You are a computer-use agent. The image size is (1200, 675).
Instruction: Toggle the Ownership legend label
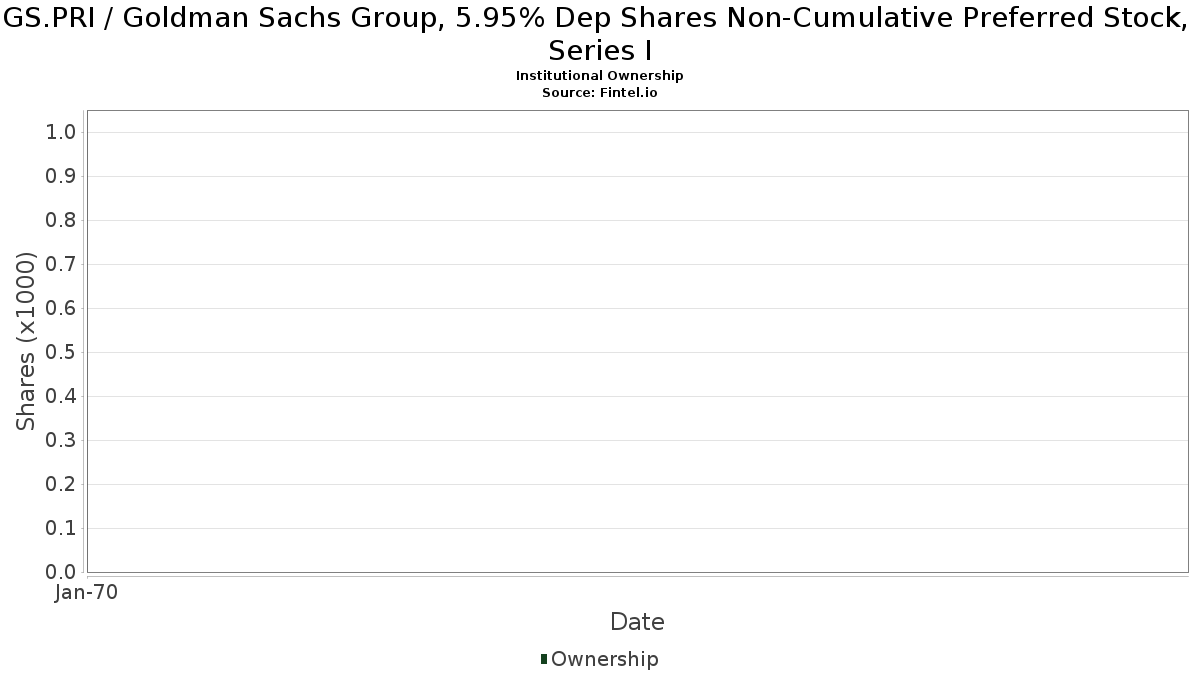click(x=605, y=659)
